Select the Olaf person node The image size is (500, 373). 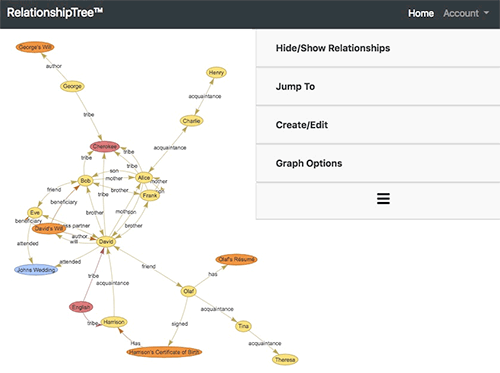pos(189,291)
